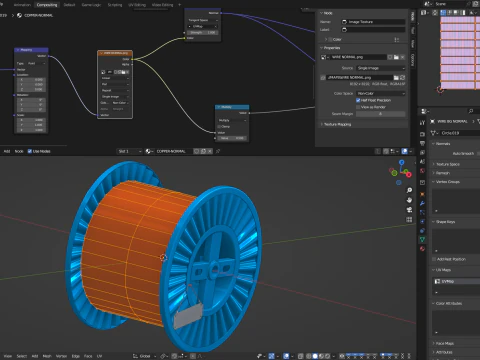Adjust the Normal Map Strength slider
Screen dimensions: 480x360
pyautogui.click(x=203, y=33)
